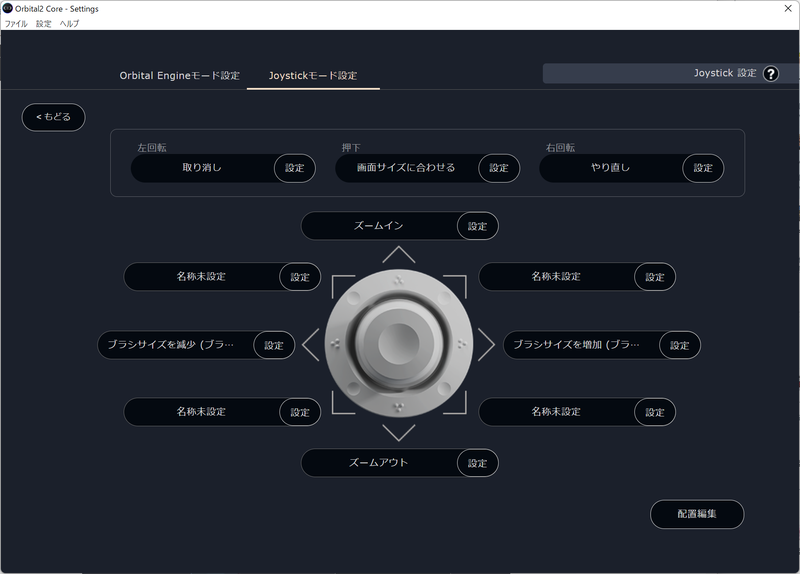The height and width of the screenshot is (574, 800).
Task: Click the bottom-right corner bracket of joystick
Action: click(x=455, y=403)
